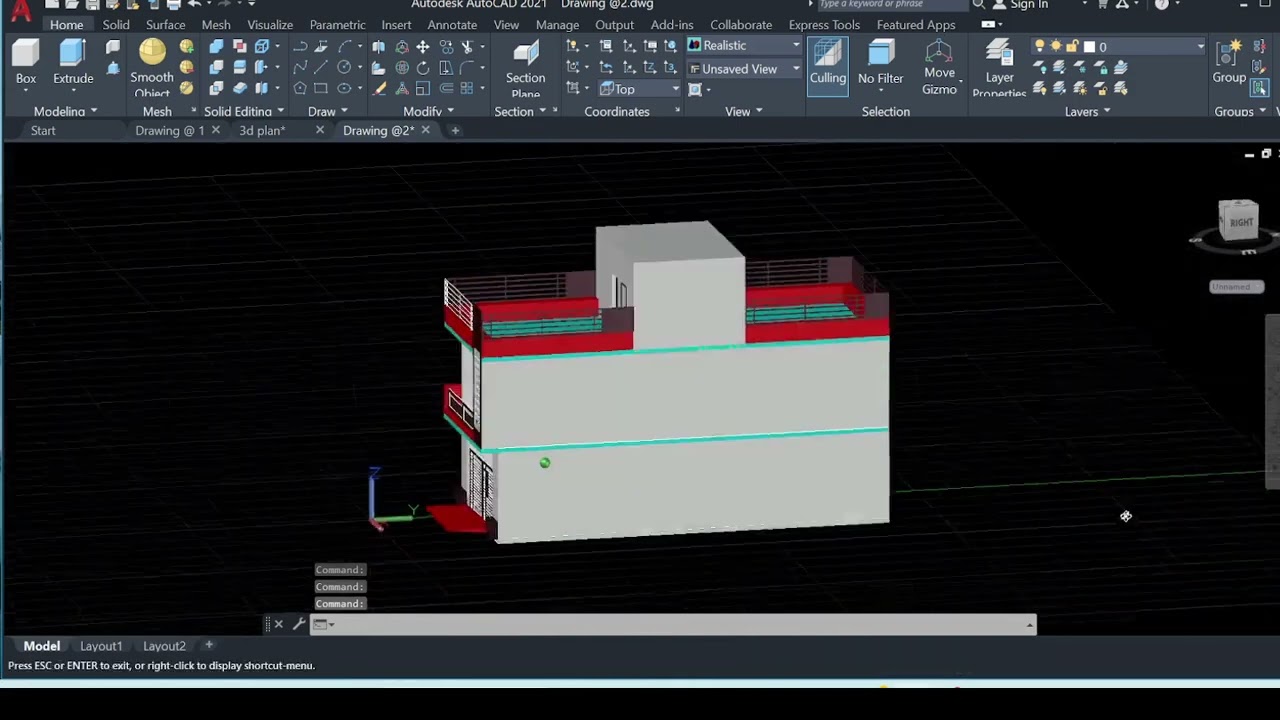
Task: Activate the Move modify tool
Action: (422, 46)
